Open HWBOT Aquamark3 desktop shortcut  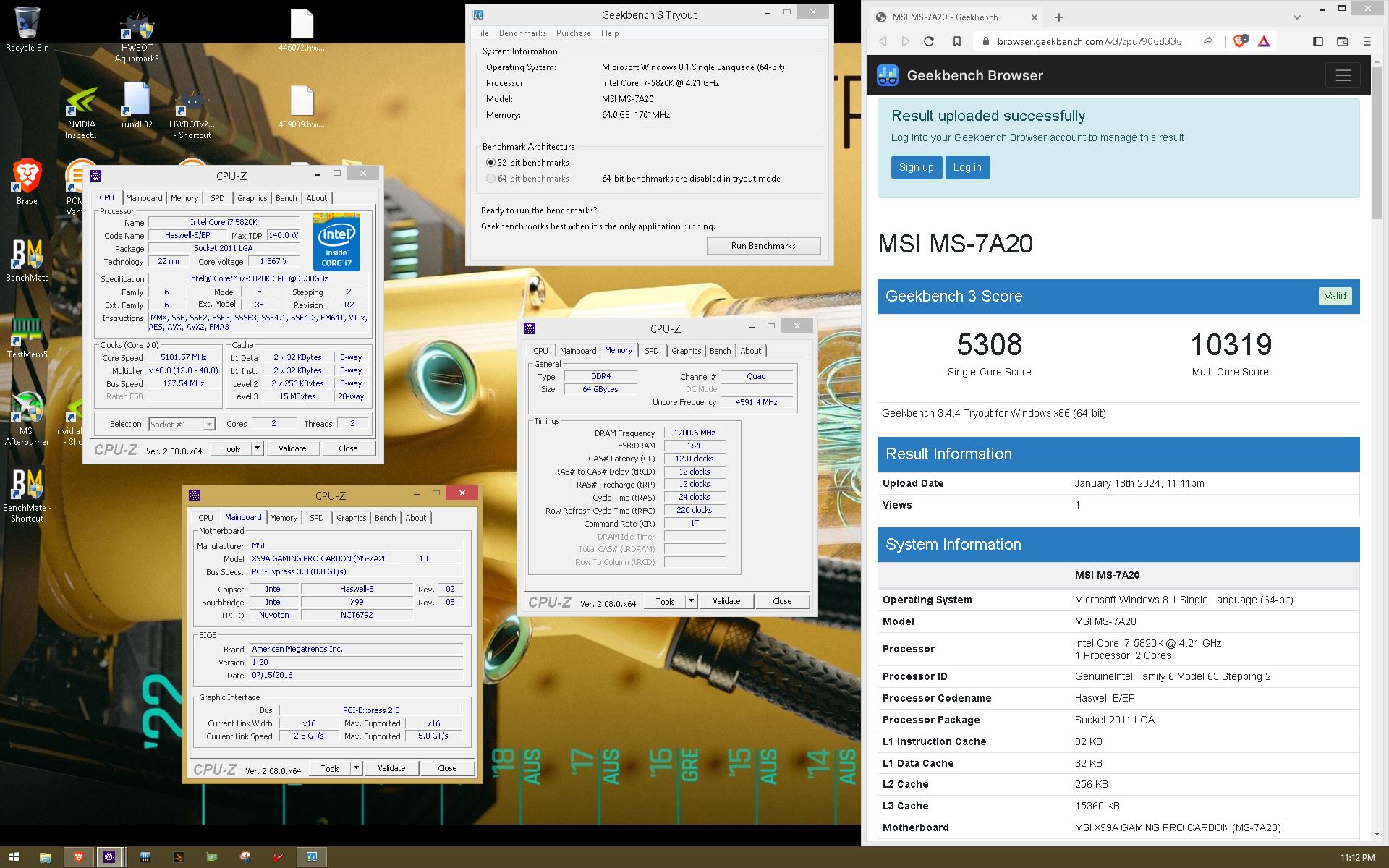point(137,35)
